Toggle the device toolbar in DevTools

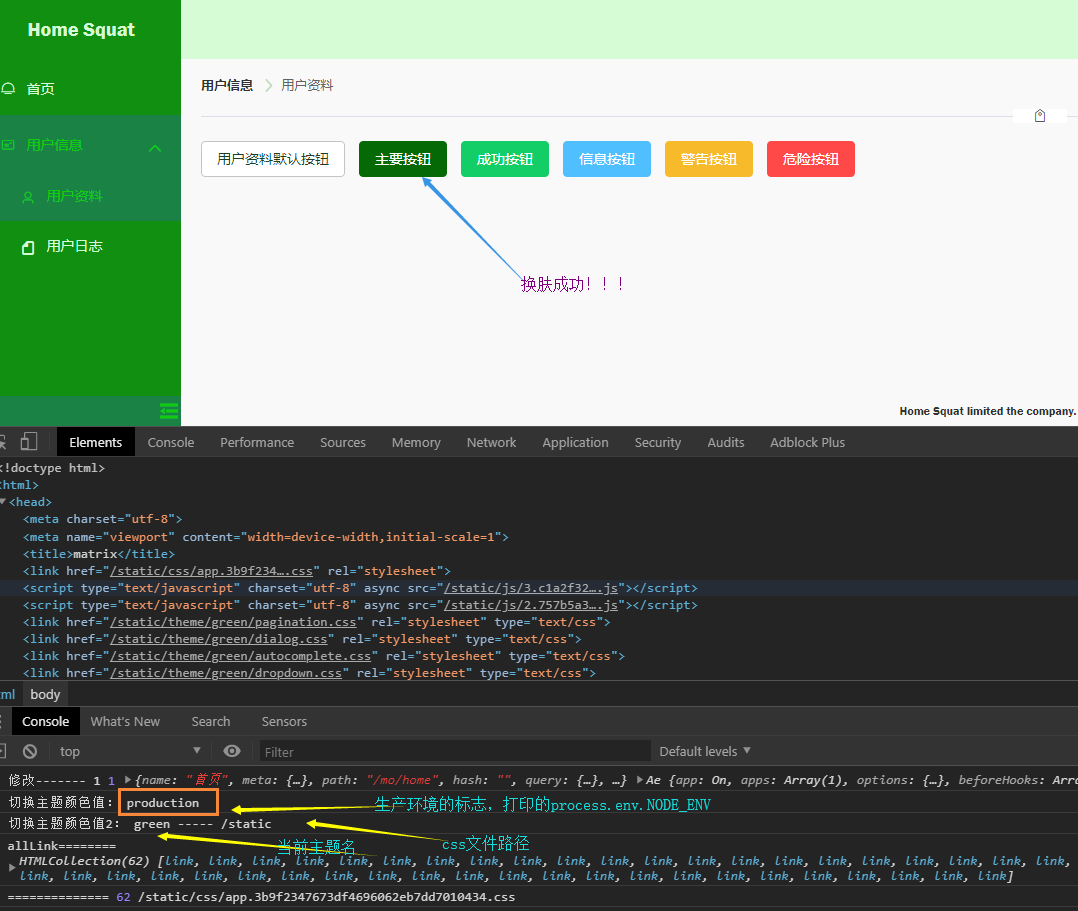(x=28, y=441)
